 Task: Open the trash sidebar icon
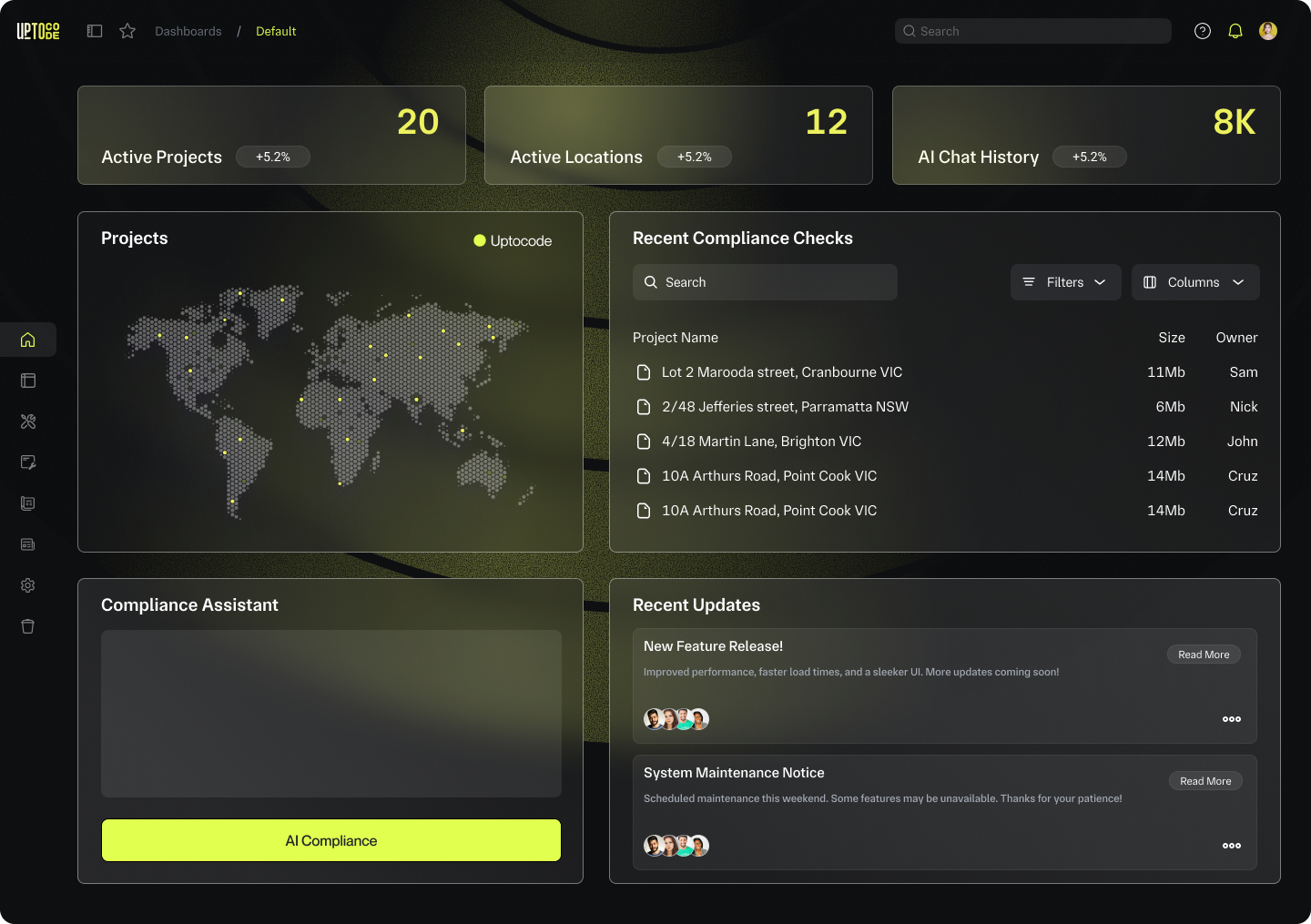(x=28, y=626)
